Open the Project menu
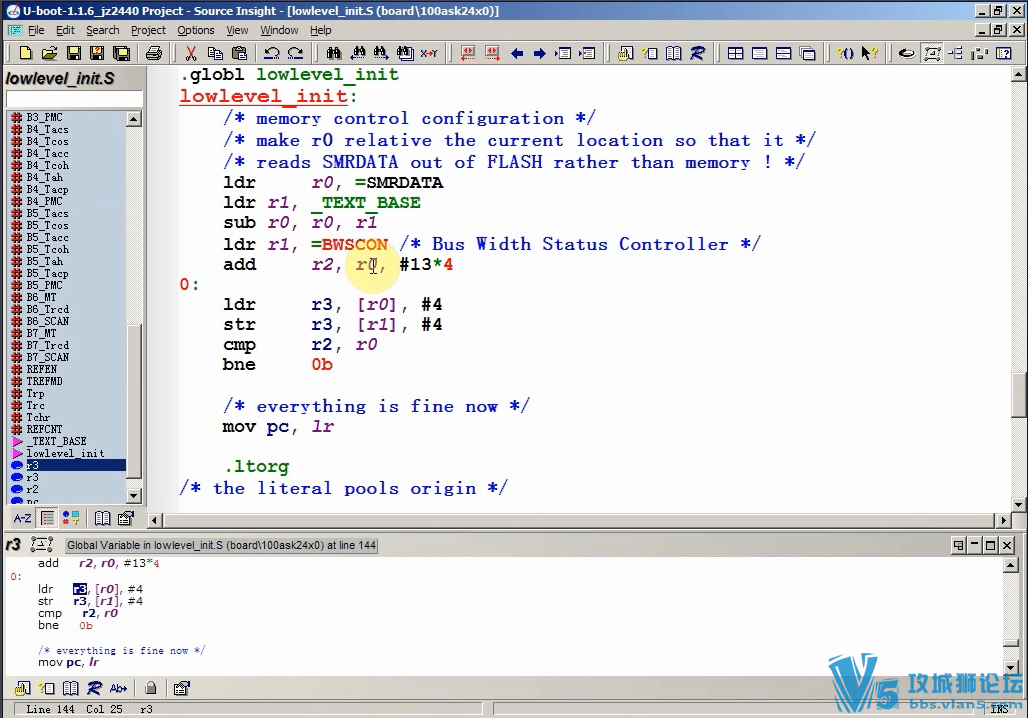 tap(148, 30)
